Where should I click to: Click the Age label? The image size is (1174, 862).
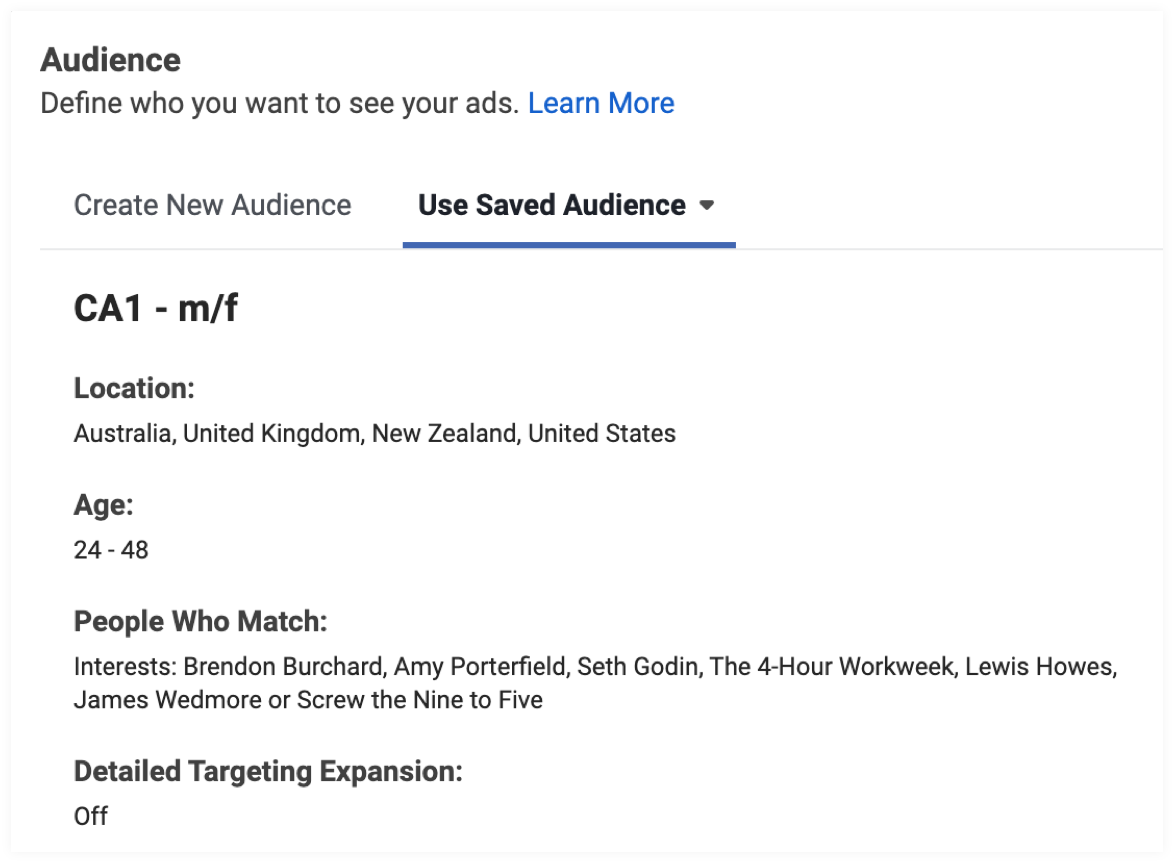tap(103, 505)
